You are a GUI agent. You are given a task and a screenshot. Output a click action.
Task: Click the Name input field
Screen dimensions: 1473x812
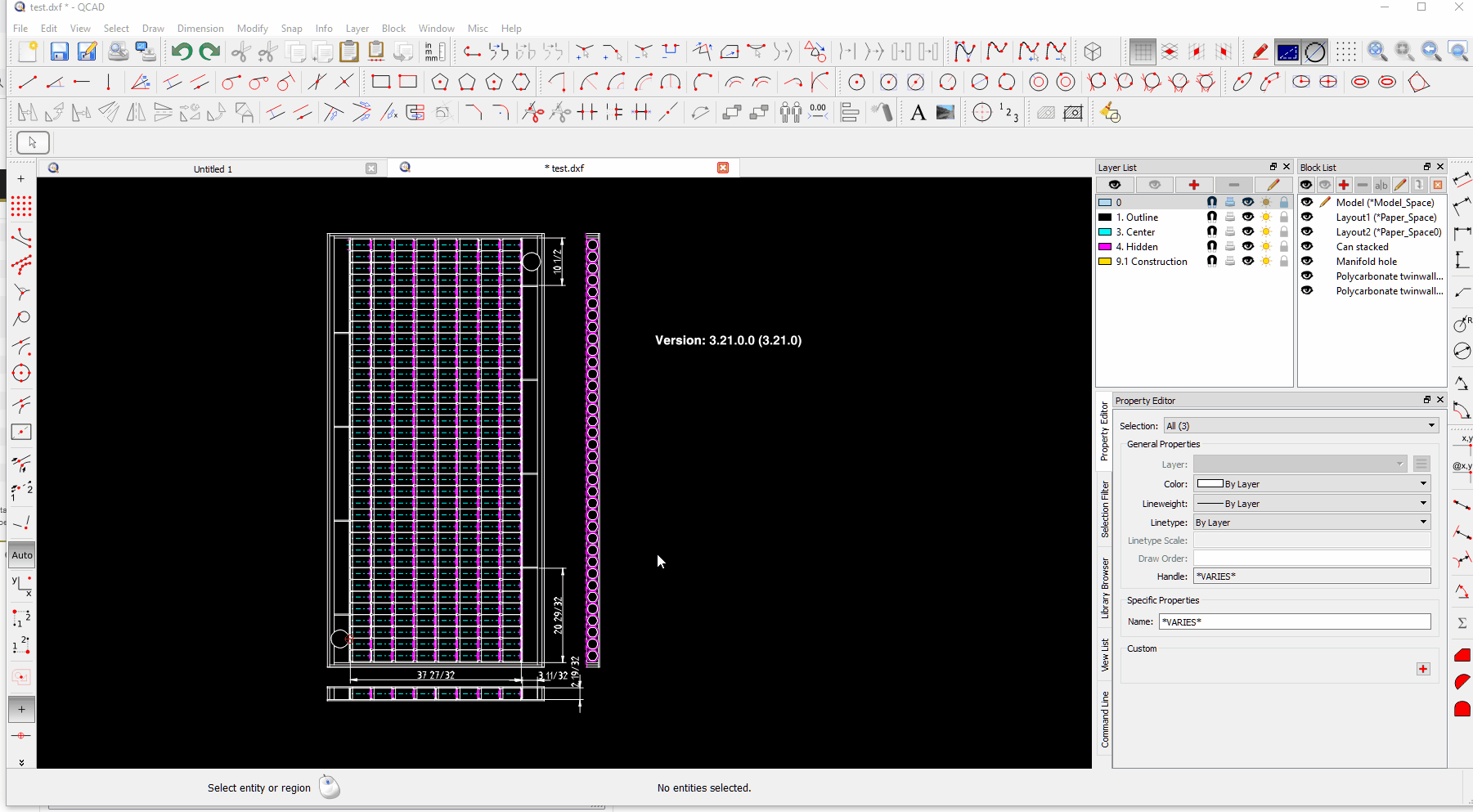(x=1294, y=622)
